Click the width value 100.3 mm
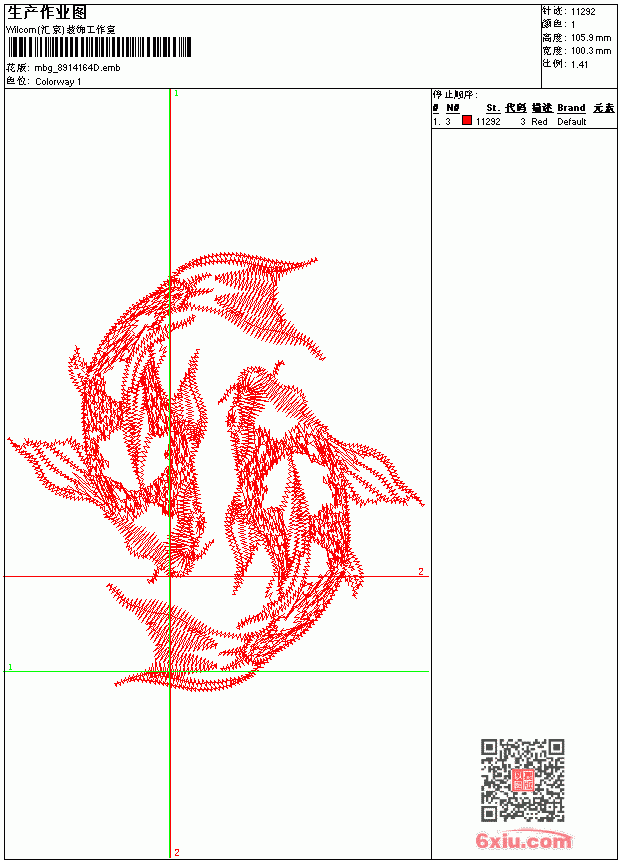This screenshot has height=860, width=620. pyautogui.click(x=591, y=51)
